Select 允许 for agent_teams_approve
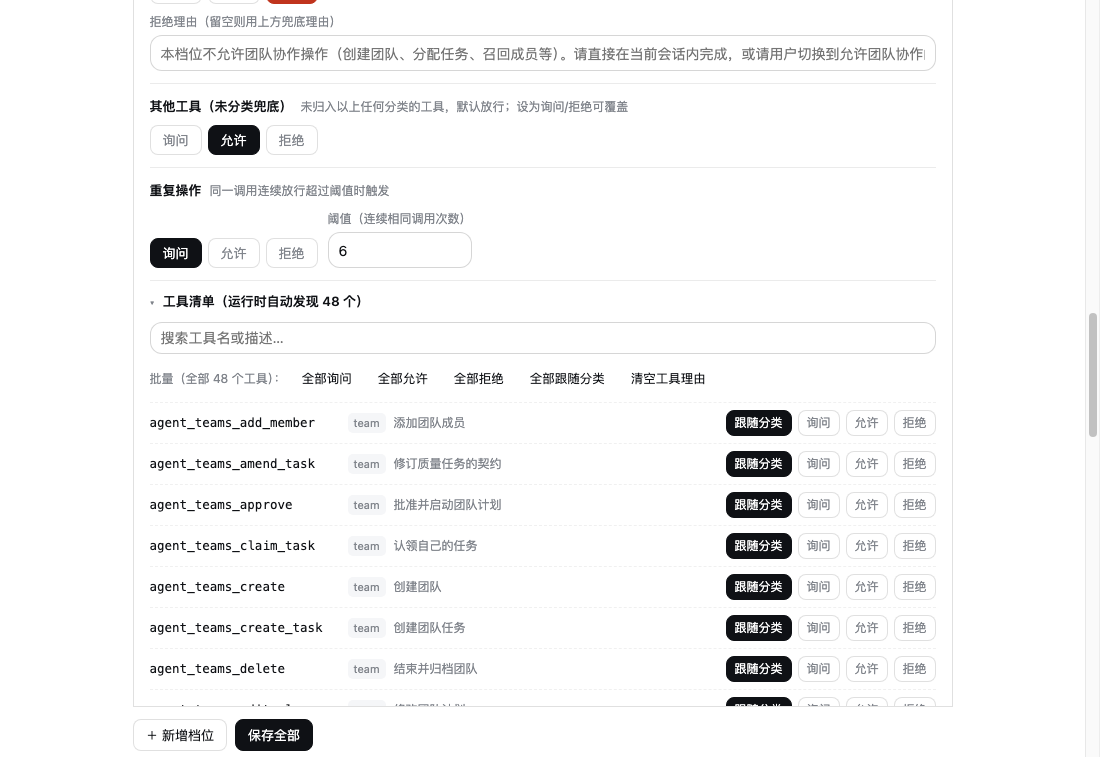This screenshot has width=1100, height=757. click(866, 505)
